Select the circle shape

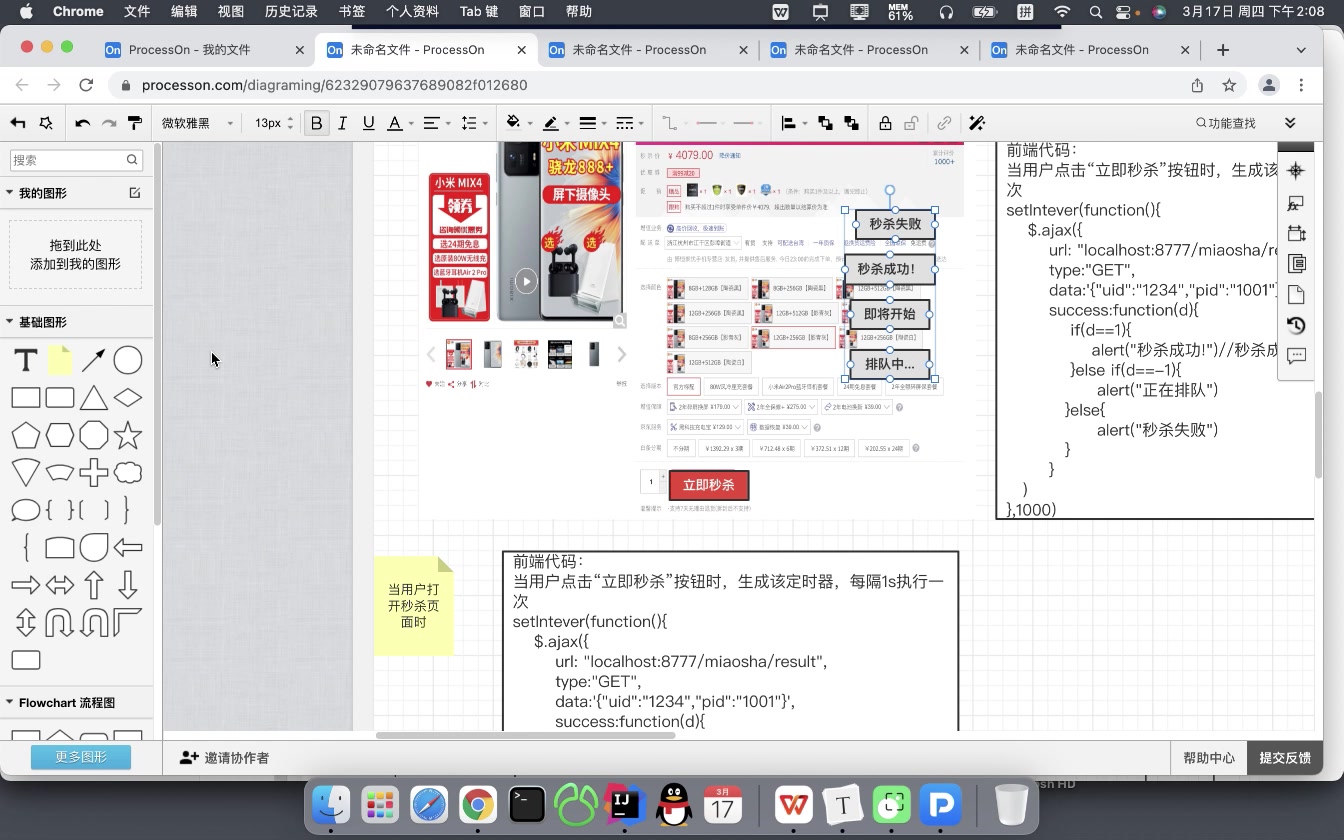(128, 360)
